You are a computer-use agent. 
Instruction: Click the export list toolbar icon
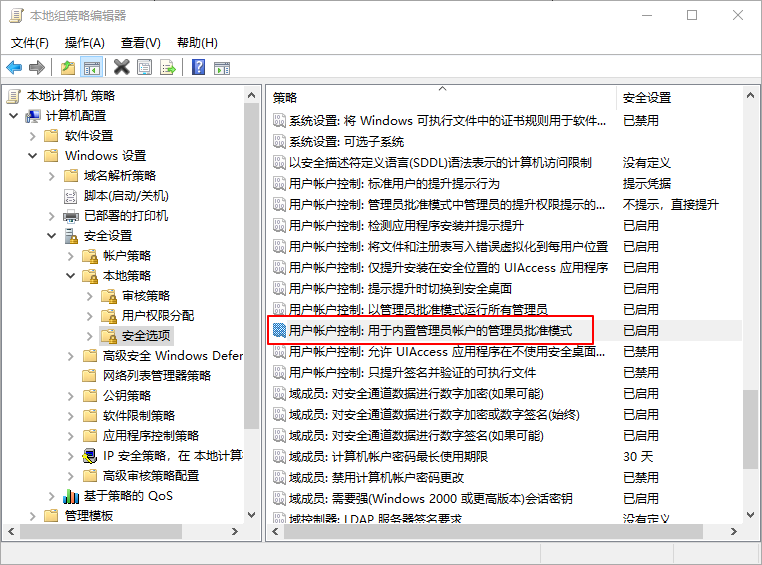168,67
